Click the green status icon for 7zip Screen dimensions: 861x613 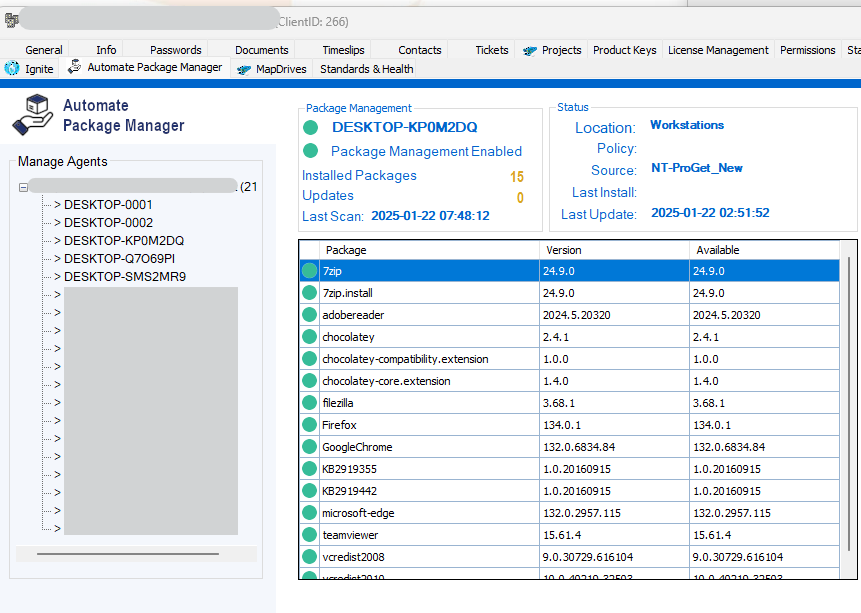[309, 271]
